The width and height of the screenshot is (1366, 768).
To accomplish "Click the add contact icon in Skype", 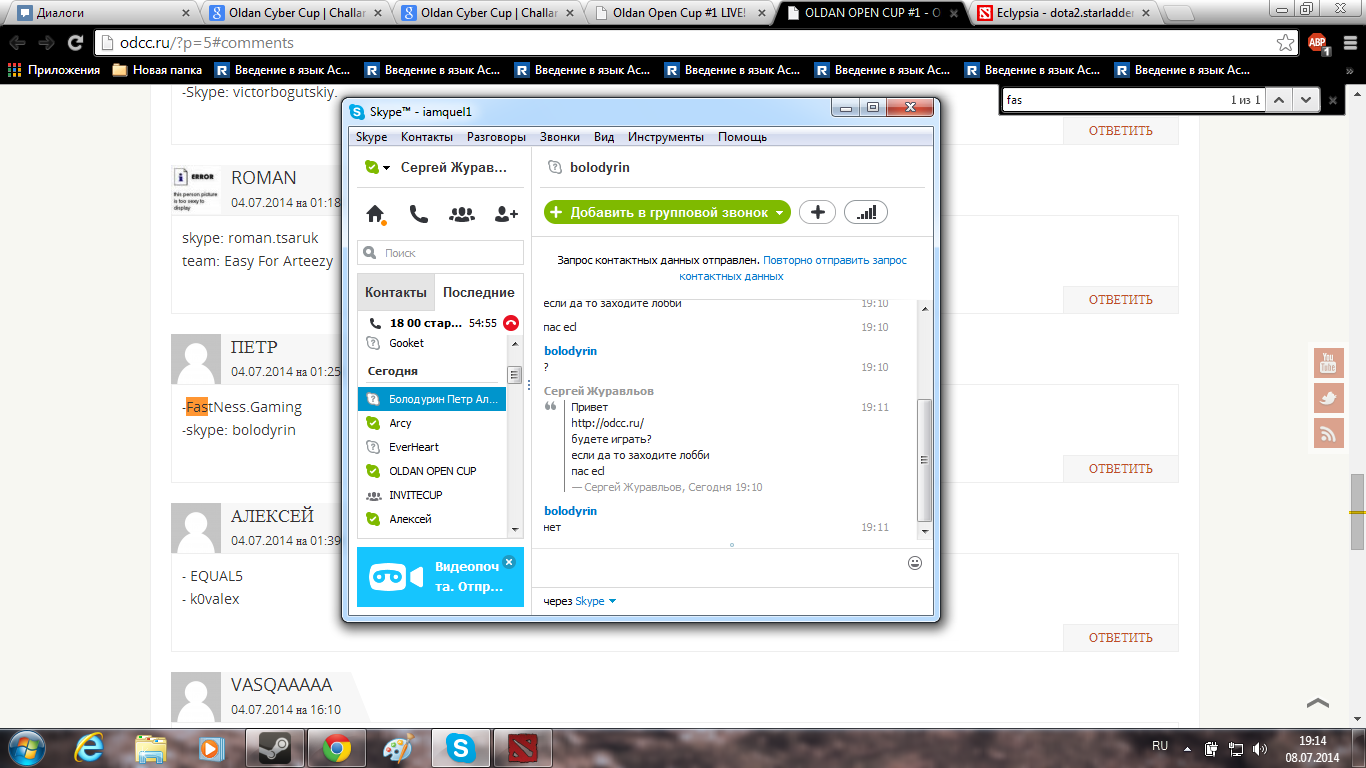I will click(x=506, y=214).
